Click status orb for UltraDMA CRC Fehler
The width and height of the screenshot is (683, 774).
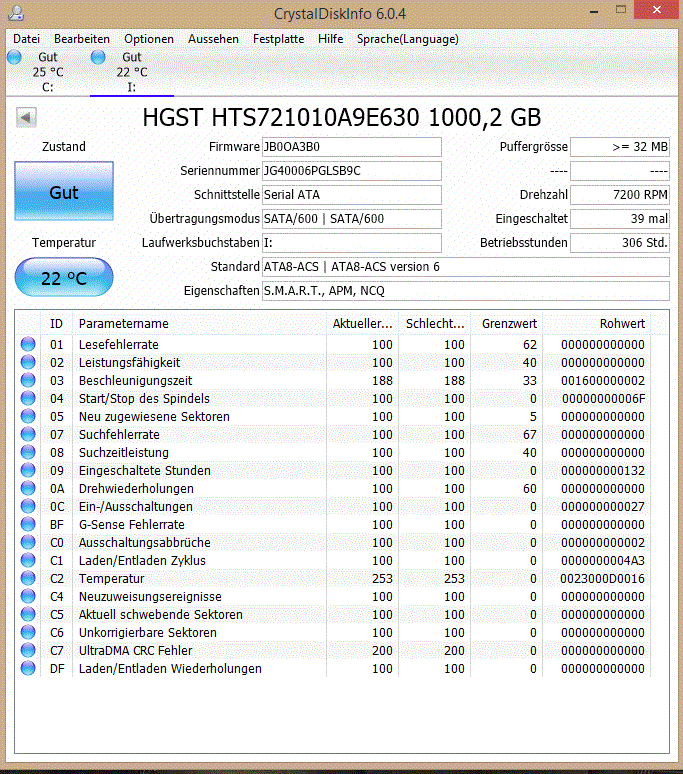(x=28, y=650)
